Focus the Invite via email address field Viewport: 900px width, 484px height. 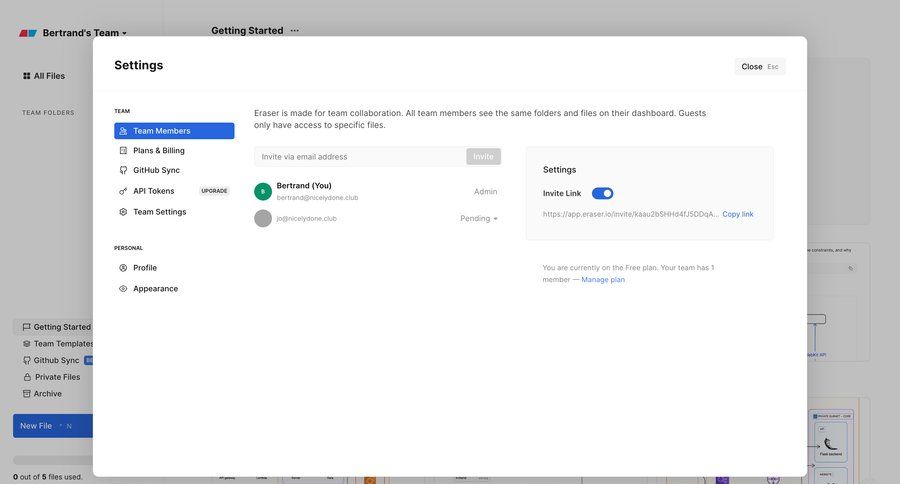[x=360, y=157]
